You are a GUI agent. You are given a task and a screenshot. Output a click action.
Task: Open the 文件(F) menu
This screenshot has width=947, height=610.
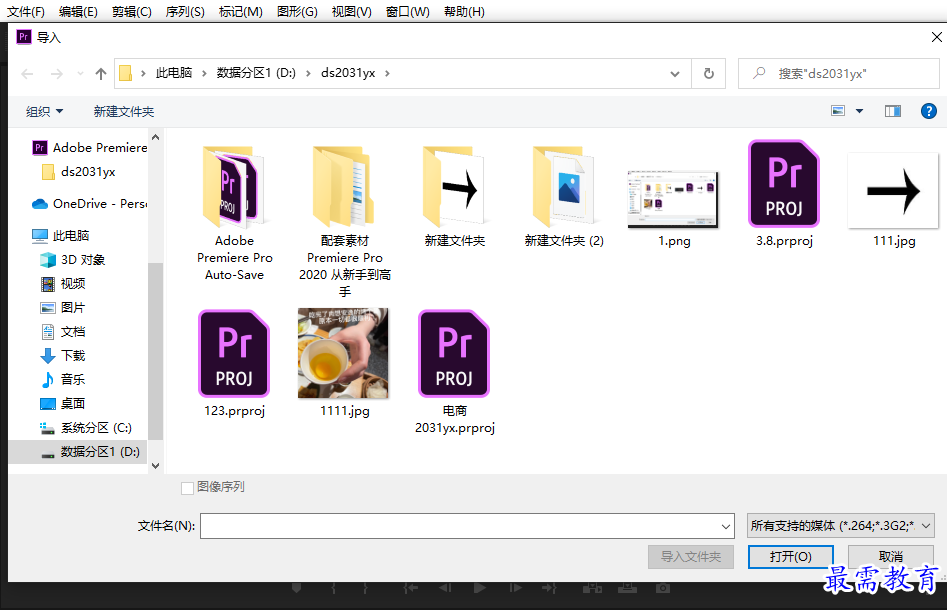(25, 11)
